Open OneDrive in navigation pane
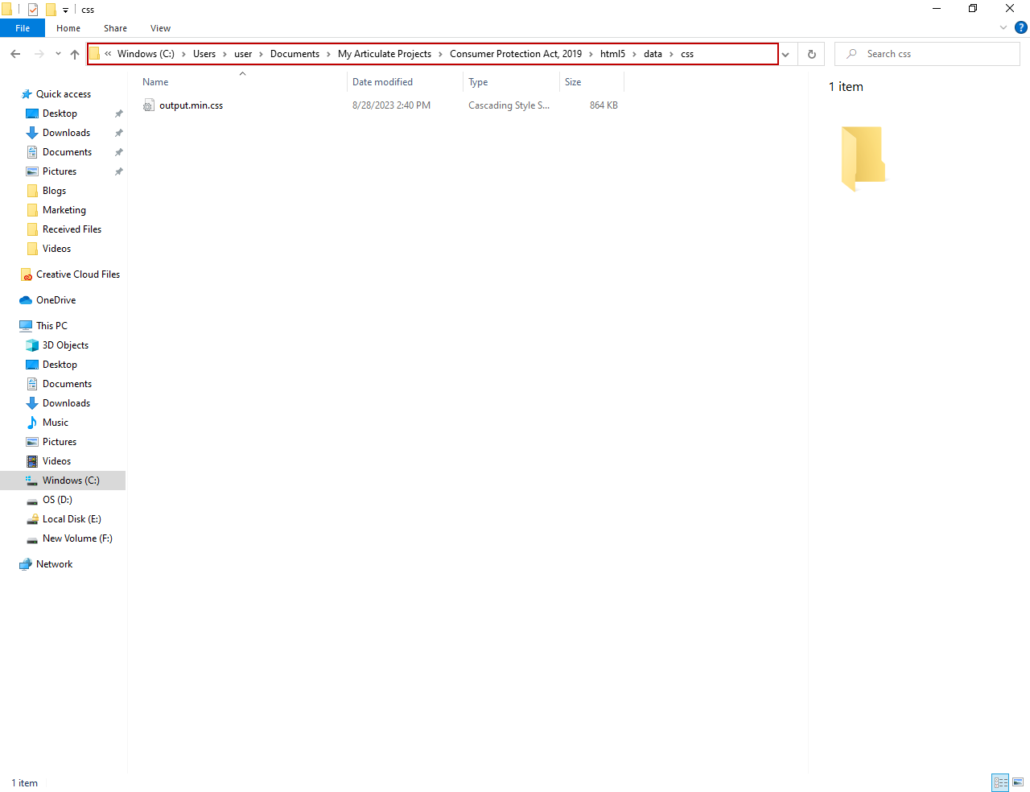The width and height of the screenshot is (1030, 792). pyautogui.click(x=56, y=300)
